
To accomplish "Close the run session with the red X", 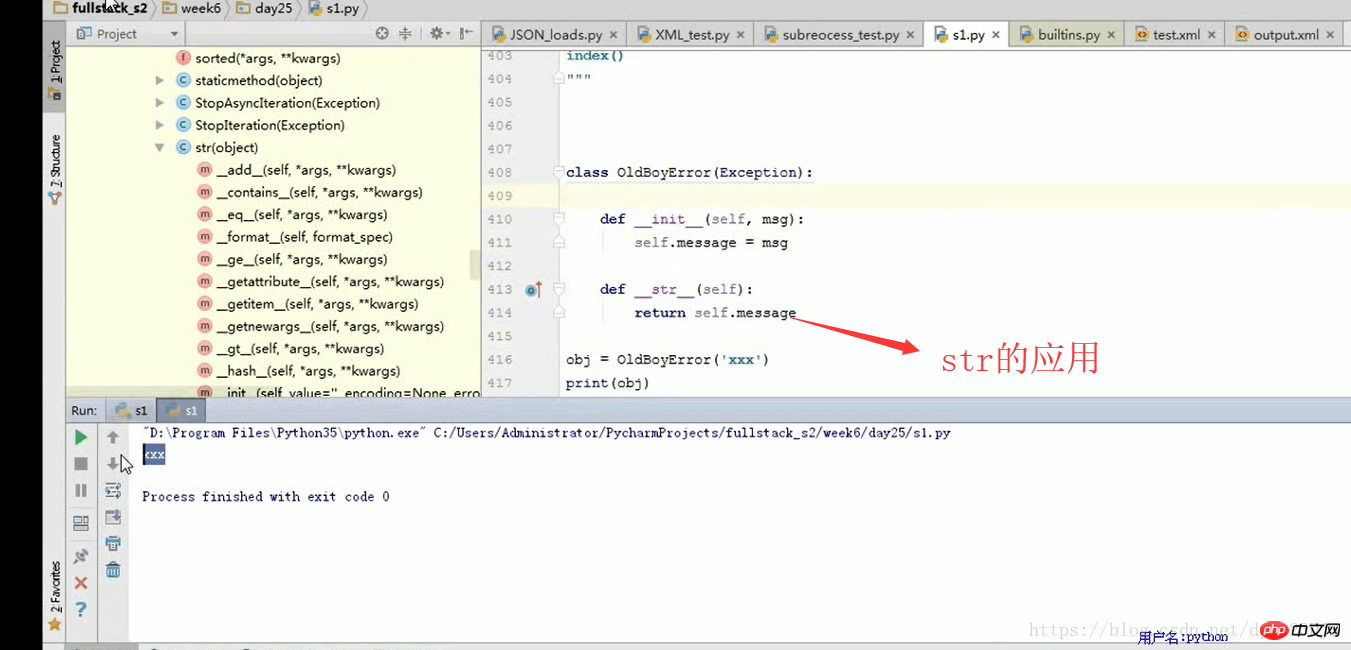I will [81, 583].
